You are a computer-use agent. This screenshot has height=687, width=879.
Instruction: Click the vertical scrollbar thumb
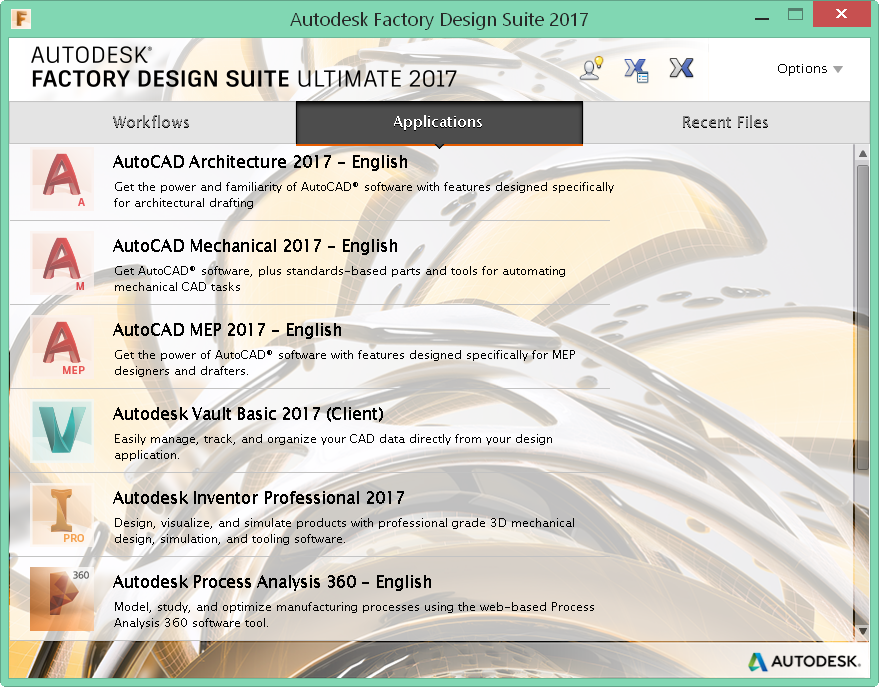(x=863, y=318)
